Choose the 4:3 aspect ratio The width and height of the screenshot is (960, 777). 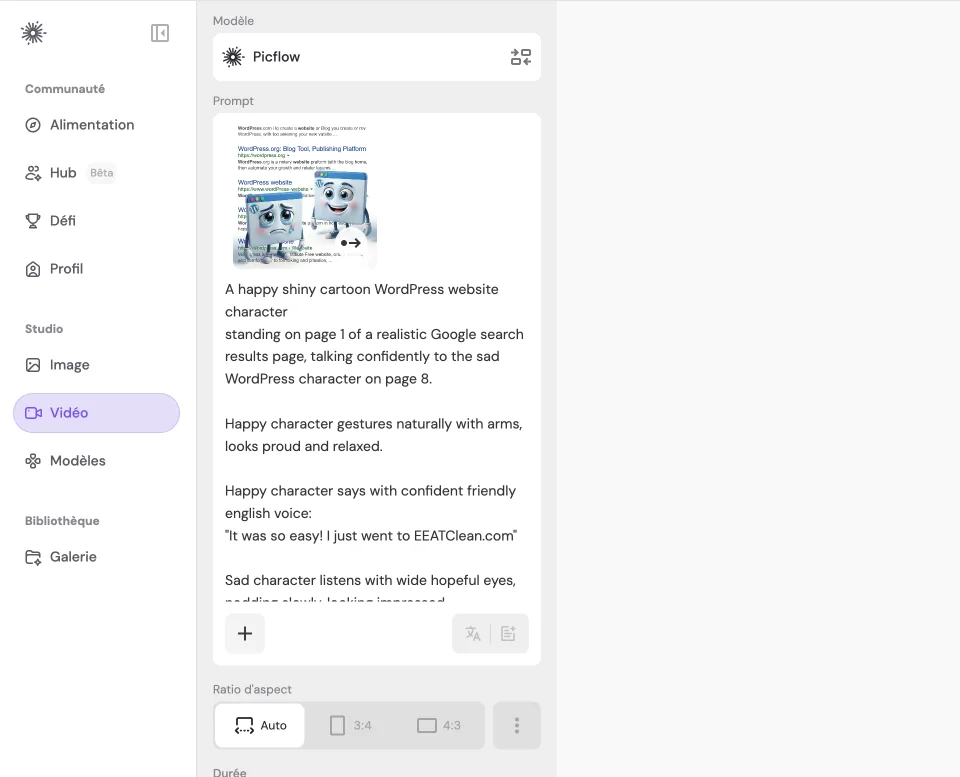[439, 725]
